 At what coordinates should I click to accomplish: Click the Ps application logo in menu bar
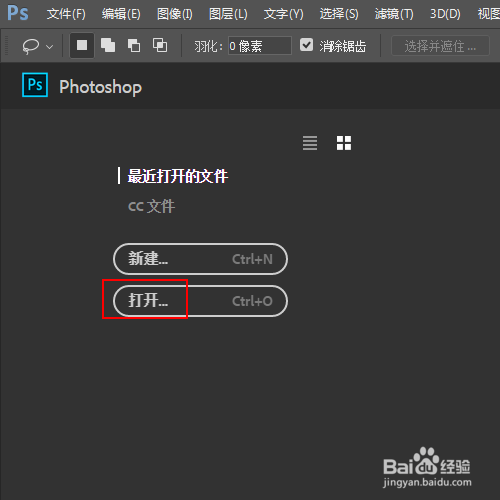(18, 13)
